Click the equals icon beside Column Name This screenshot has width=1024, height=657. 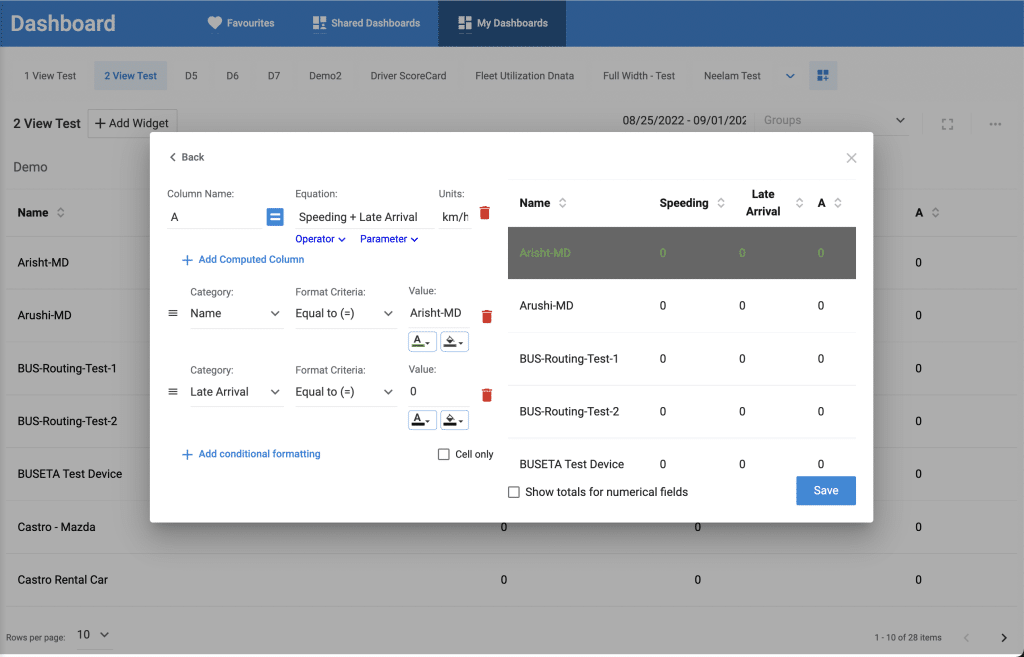[275, 217]
